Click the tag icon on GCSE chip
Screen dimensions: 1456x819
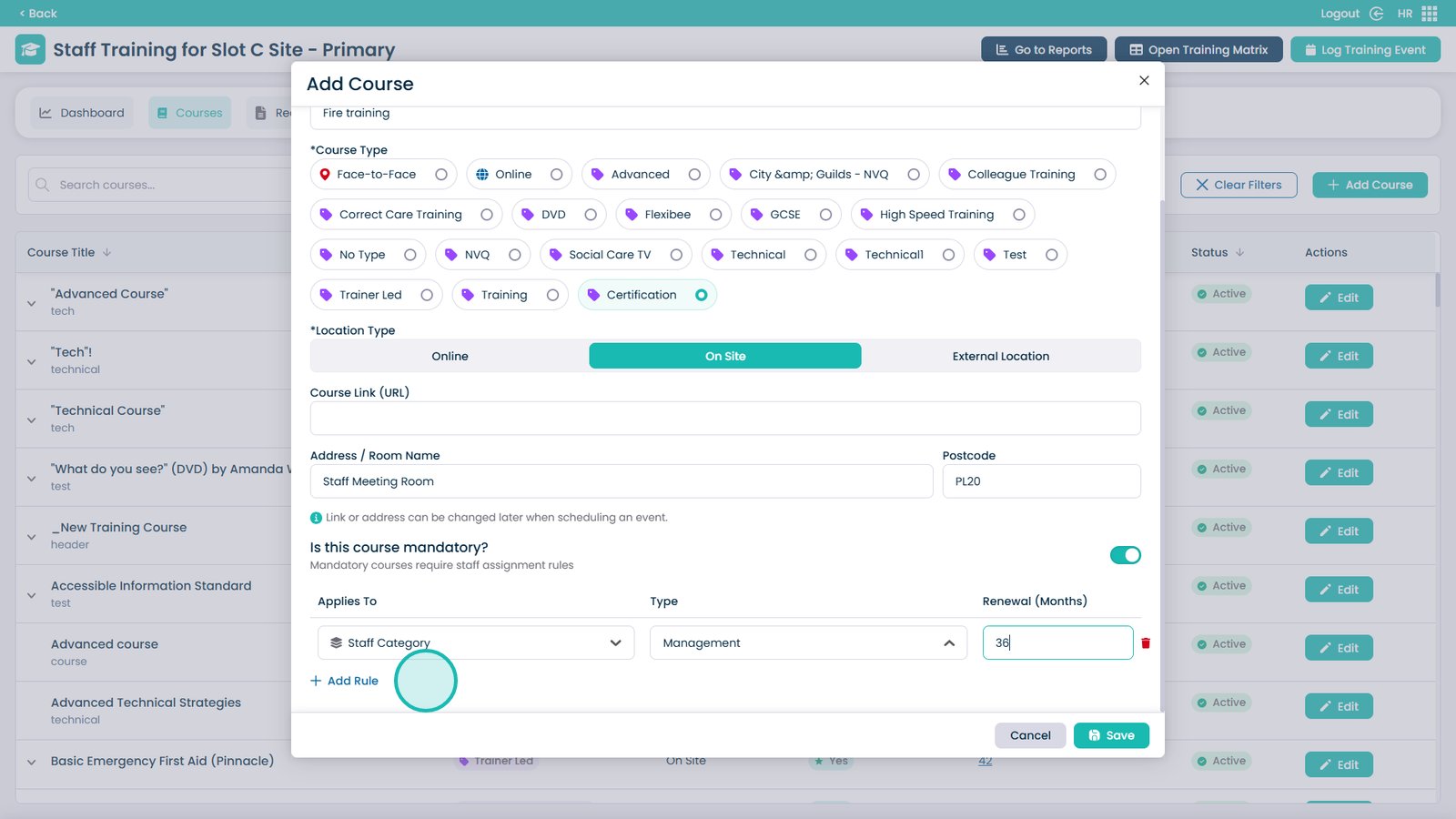click(x=756, y=215)
